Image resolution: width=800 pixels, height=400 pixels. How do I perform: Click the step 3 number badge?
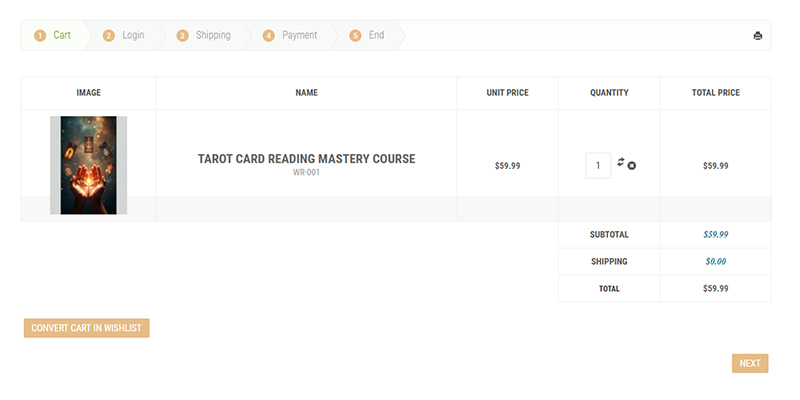[182, 36]
